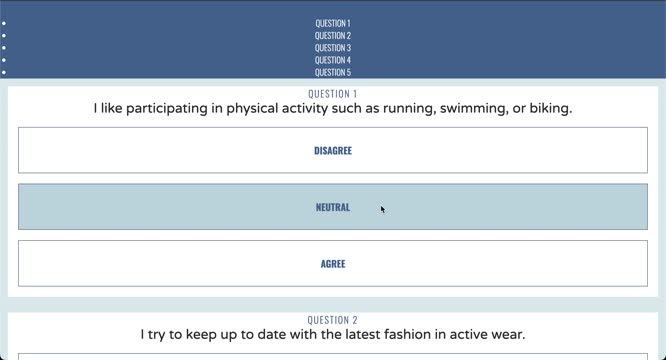Viewport: 666px width, 360px height.
Task: Select the highlighted Neutral answer option
Action: pos(333,207)
